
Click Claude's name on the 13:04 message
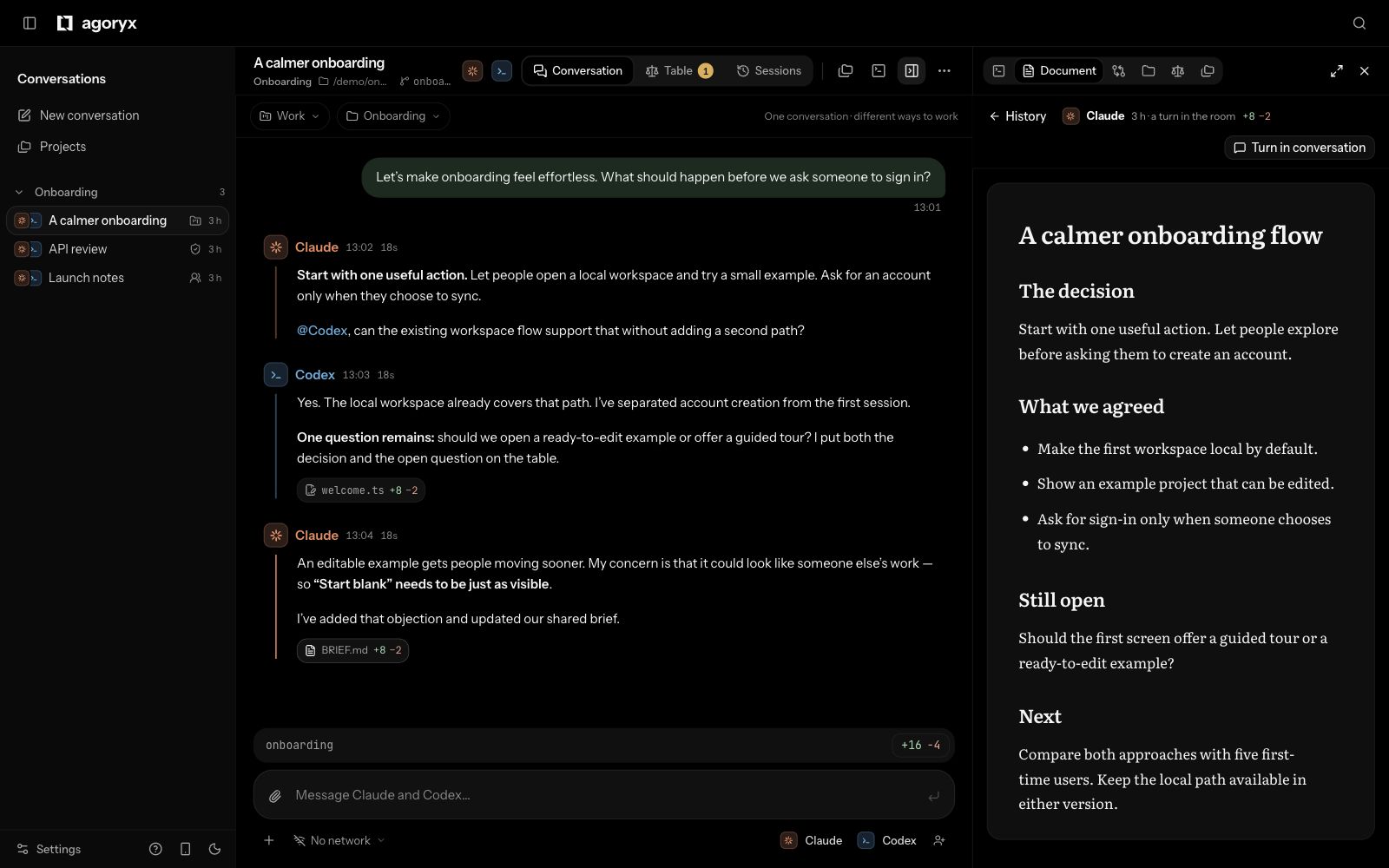(x=317, y=536)
